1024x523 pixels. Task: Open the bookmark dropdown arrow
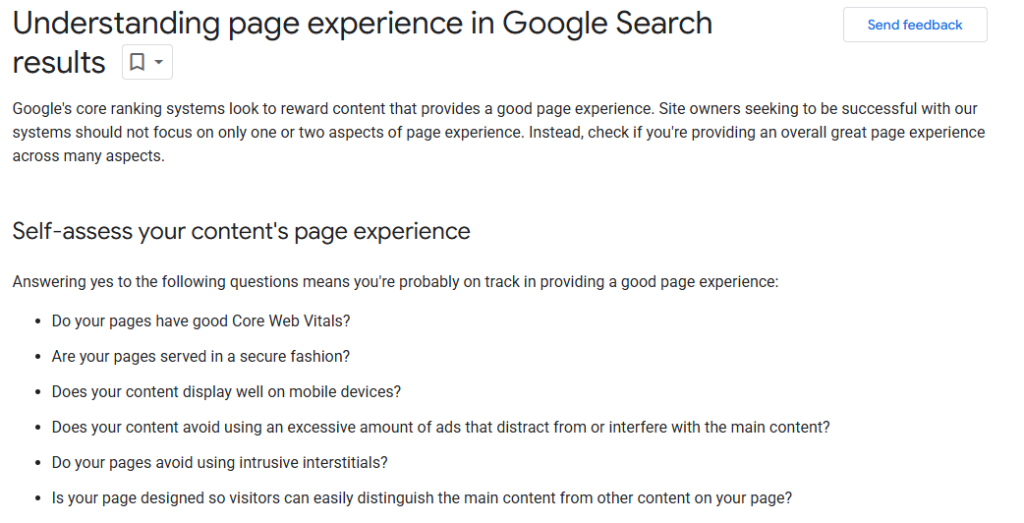tap(159, 63)
